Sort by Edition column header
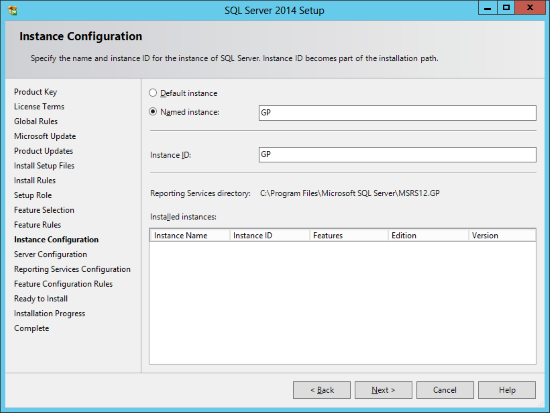 click(x=428, y=235)
